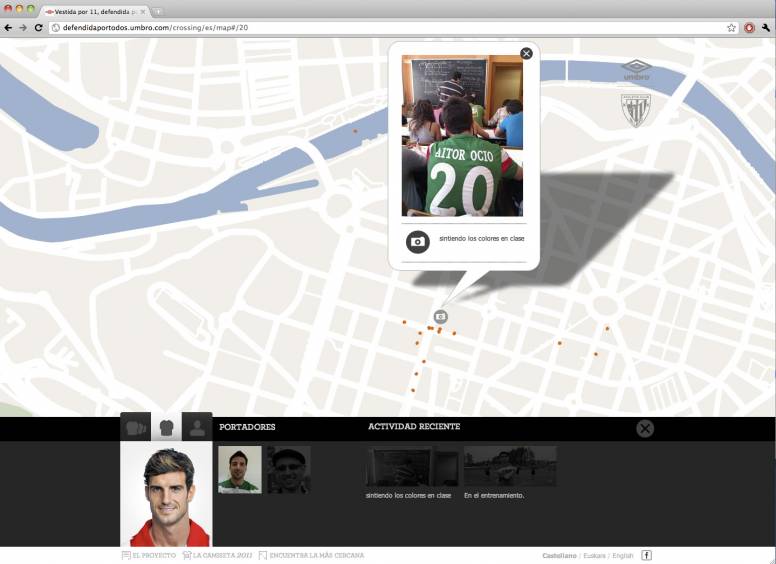
Task: Switch to the group chat tab icon
Action: [136, 427]
